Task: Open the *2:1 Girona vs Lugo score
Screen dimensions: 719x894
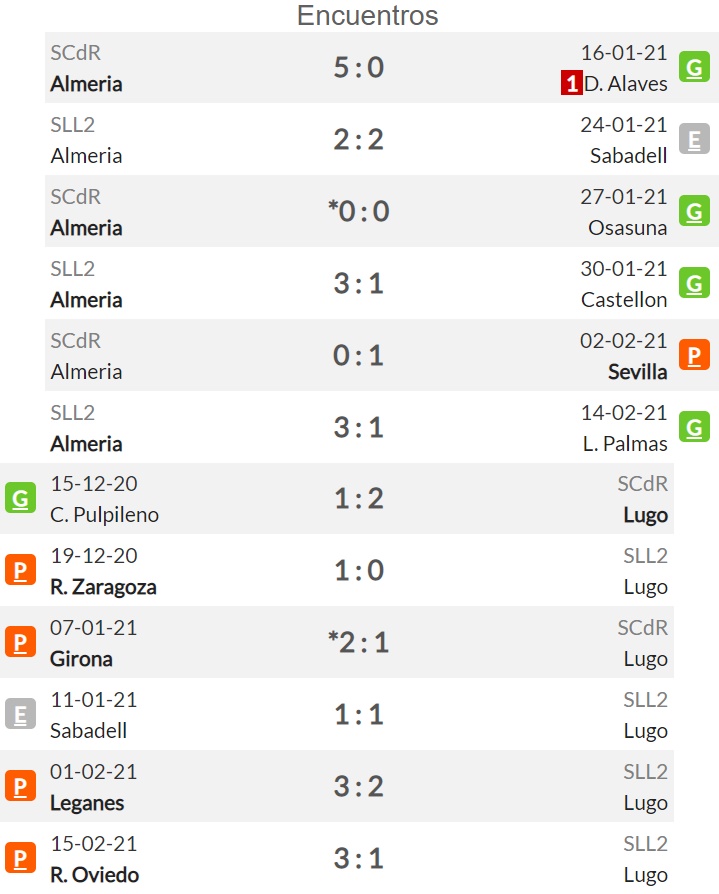Action: [x=359, y=643]
